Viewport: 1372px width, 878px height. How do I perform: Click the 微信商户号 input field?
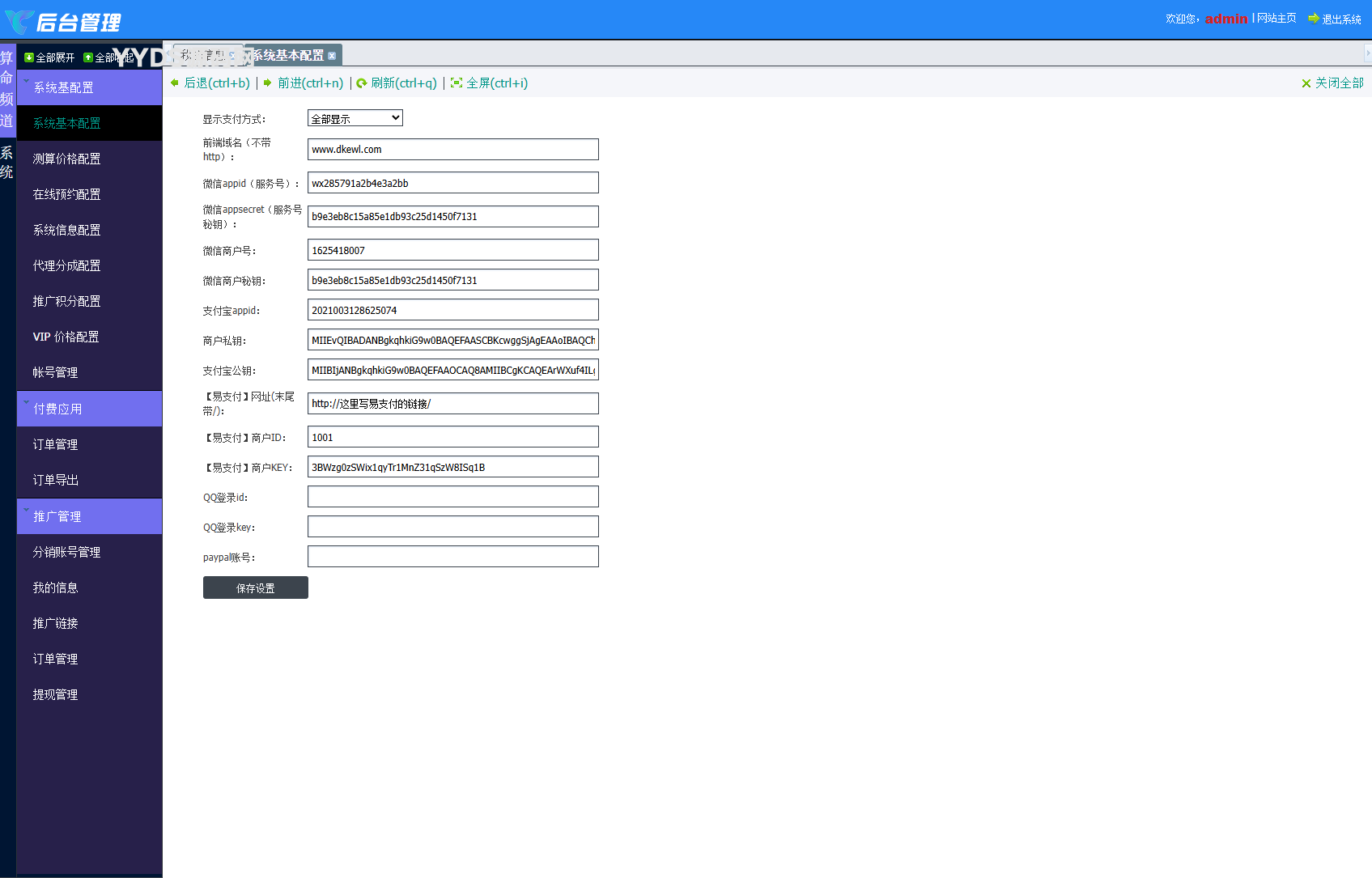tap(453, 250)
